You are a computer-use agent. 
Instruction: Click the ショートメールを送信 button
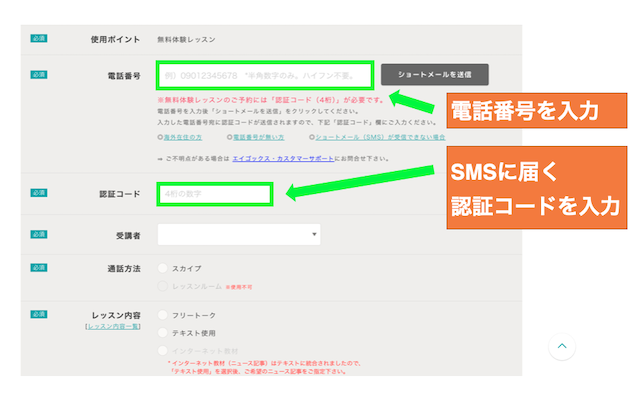[x=435, y=74]
